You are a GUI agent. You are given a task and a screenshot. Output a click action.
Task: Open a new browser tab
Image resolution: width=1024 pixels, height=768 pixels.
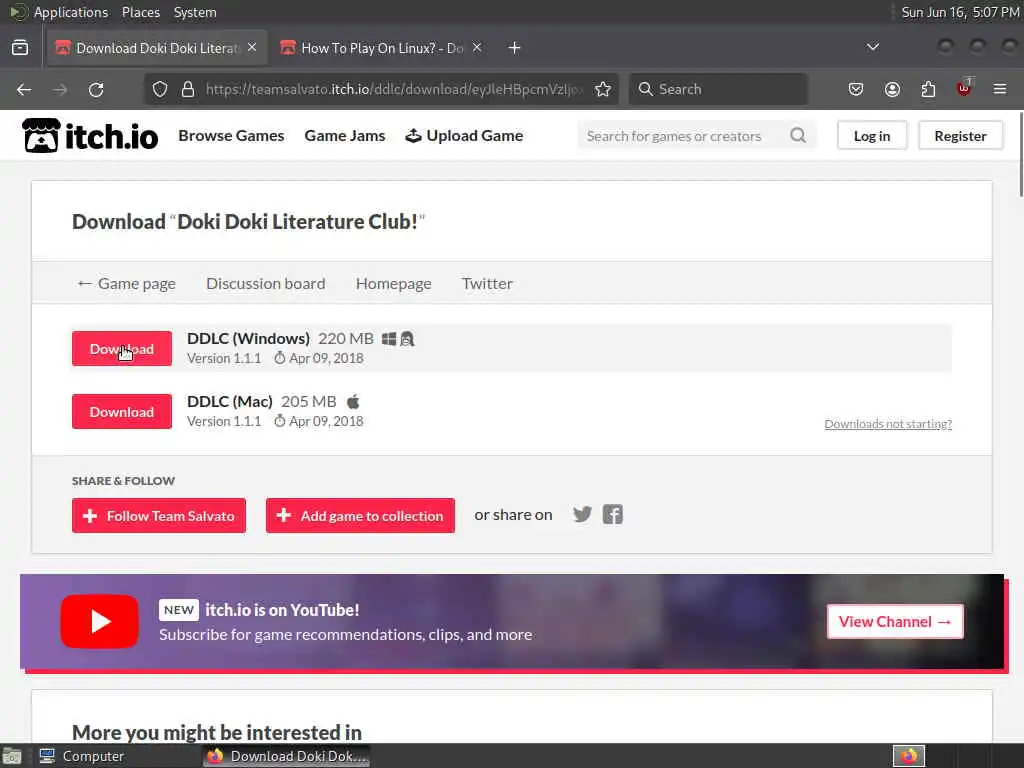[515, 48]
